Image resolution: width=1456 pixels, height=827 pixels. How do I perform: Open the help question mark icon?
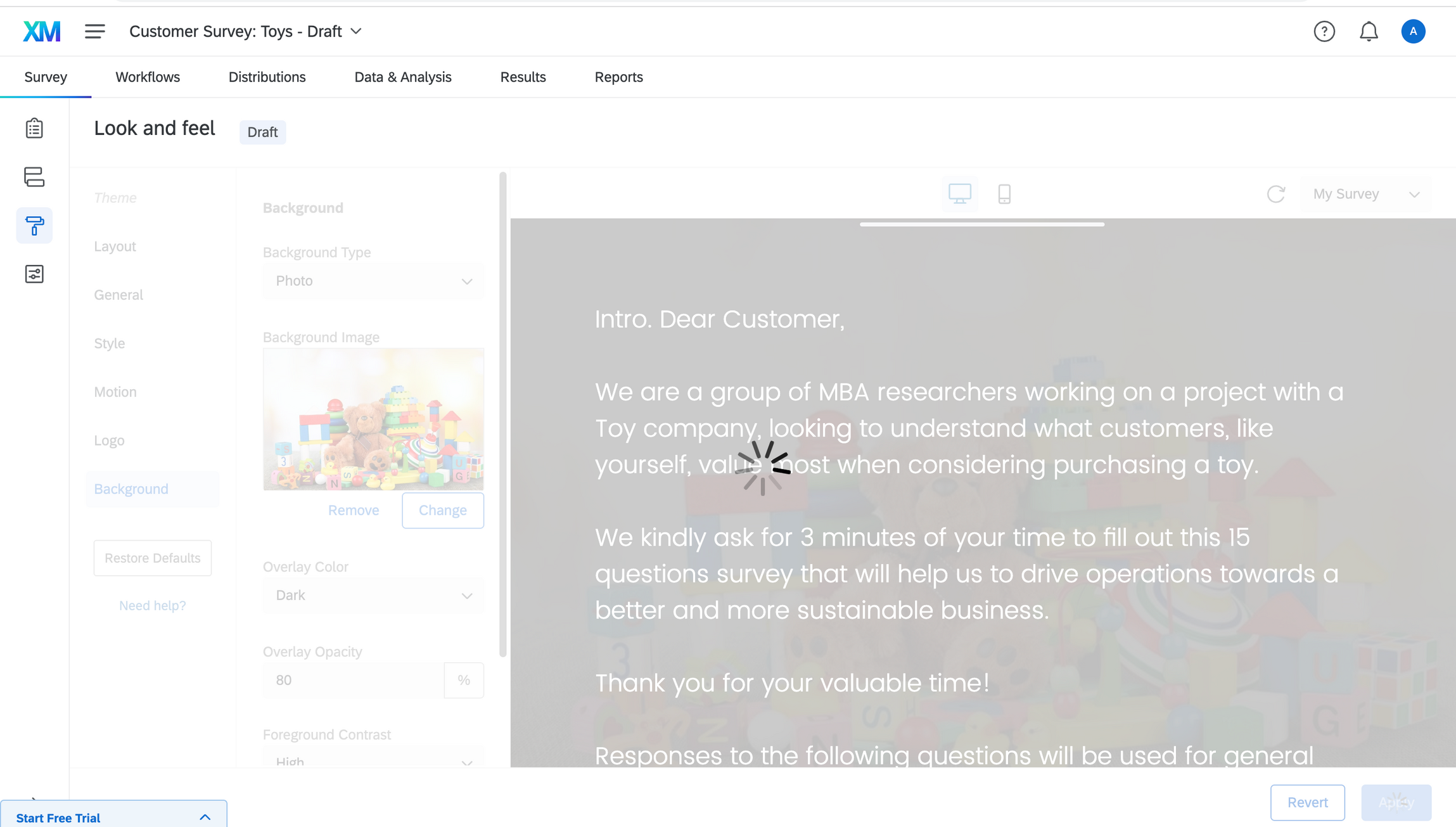coord(1324,31)
